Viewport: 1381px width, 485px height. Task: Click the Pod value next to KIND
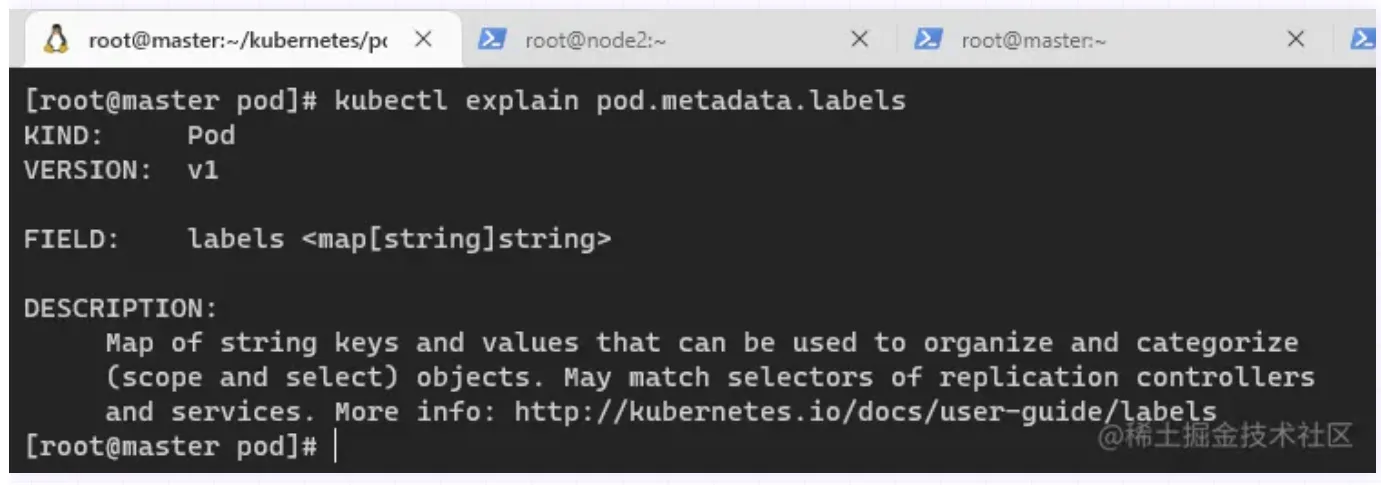coord(210,135)
